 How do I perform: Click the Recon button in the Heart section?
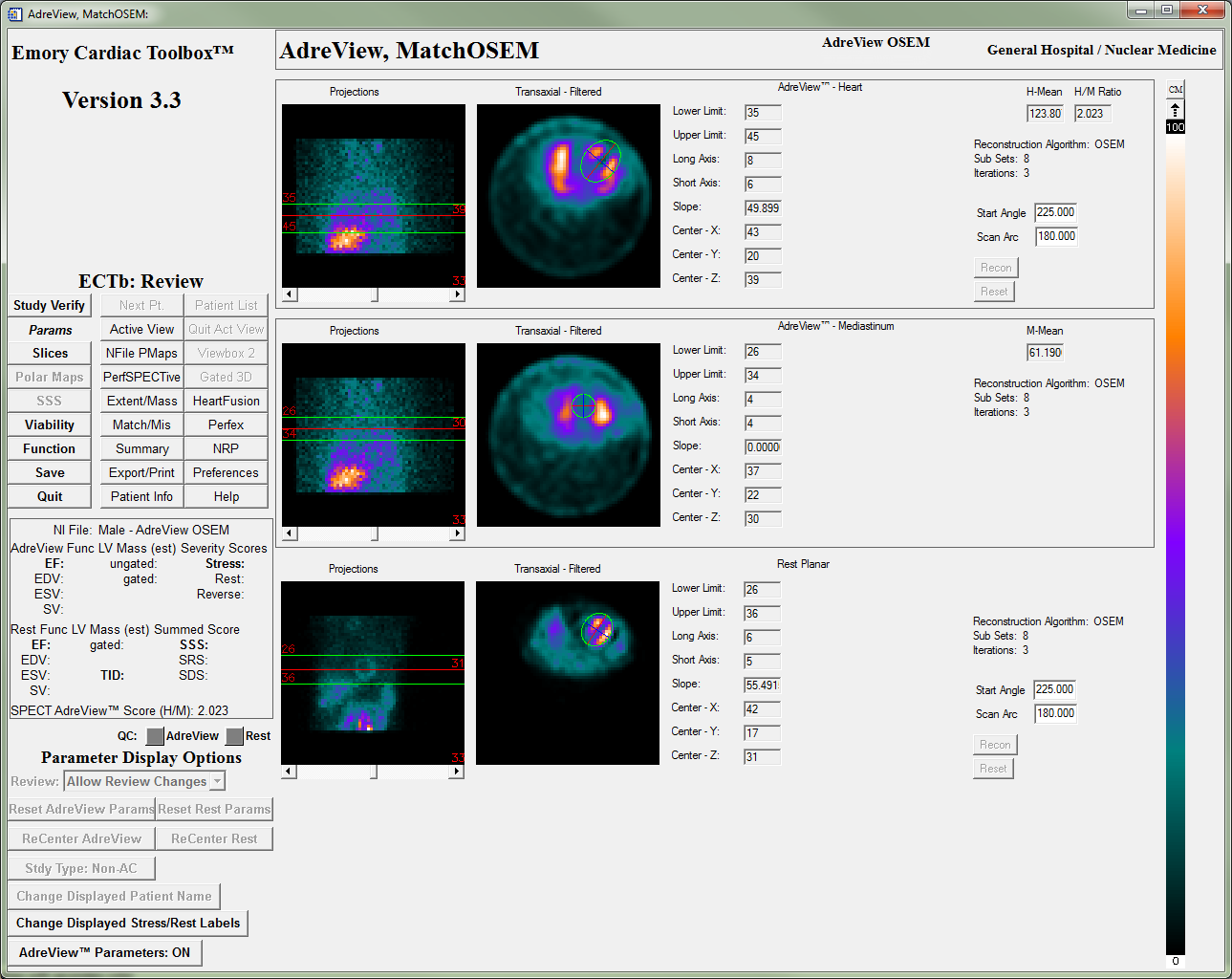pyautogui.click(x=996, y=268)
